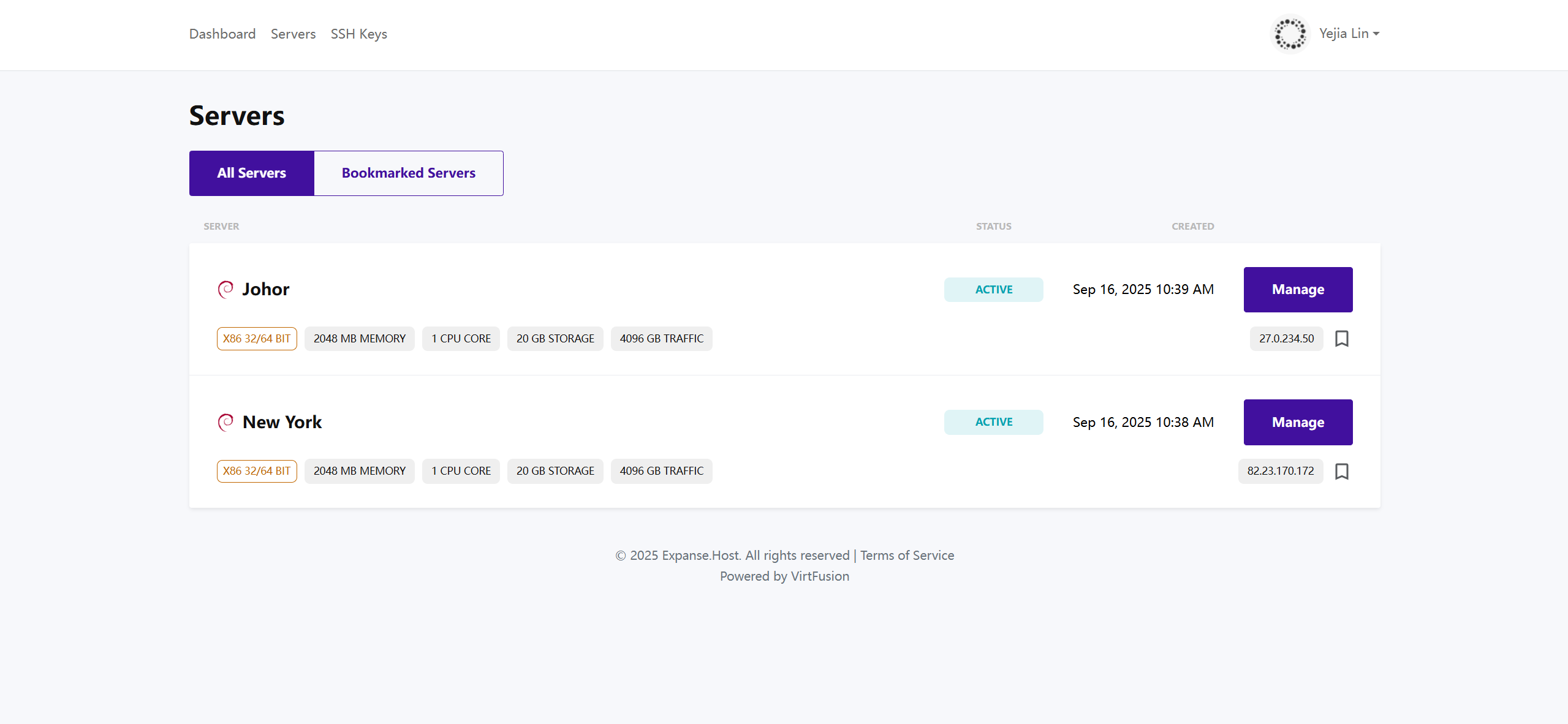
Task: Click New York's ACTIVE status badge
Action: [993, 423]
